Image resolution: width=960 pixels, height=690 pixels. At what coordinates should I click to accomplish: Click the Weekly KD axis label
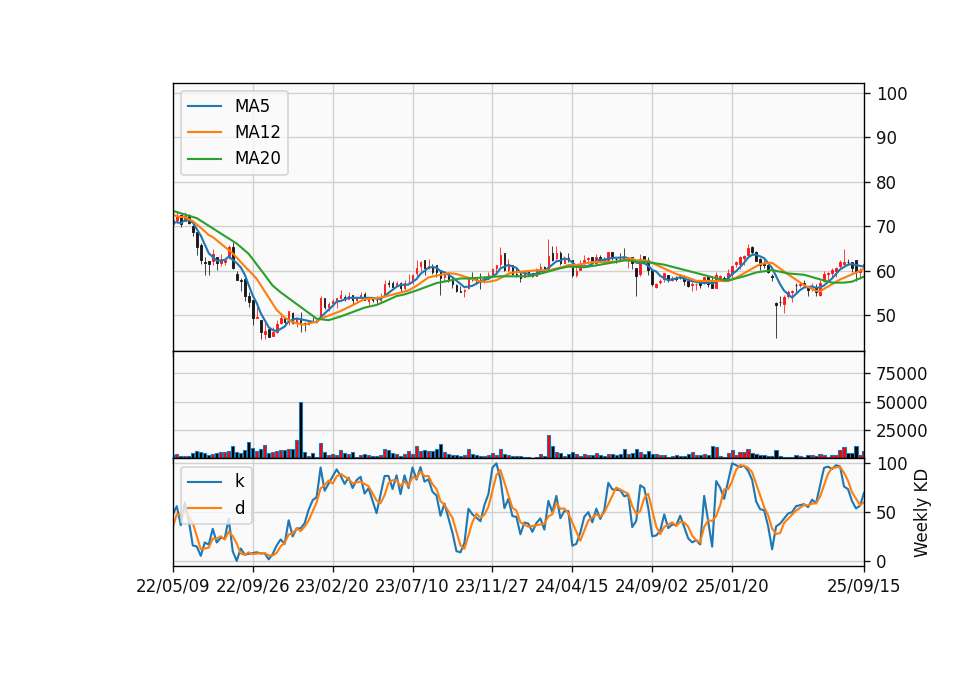point(921,514)
